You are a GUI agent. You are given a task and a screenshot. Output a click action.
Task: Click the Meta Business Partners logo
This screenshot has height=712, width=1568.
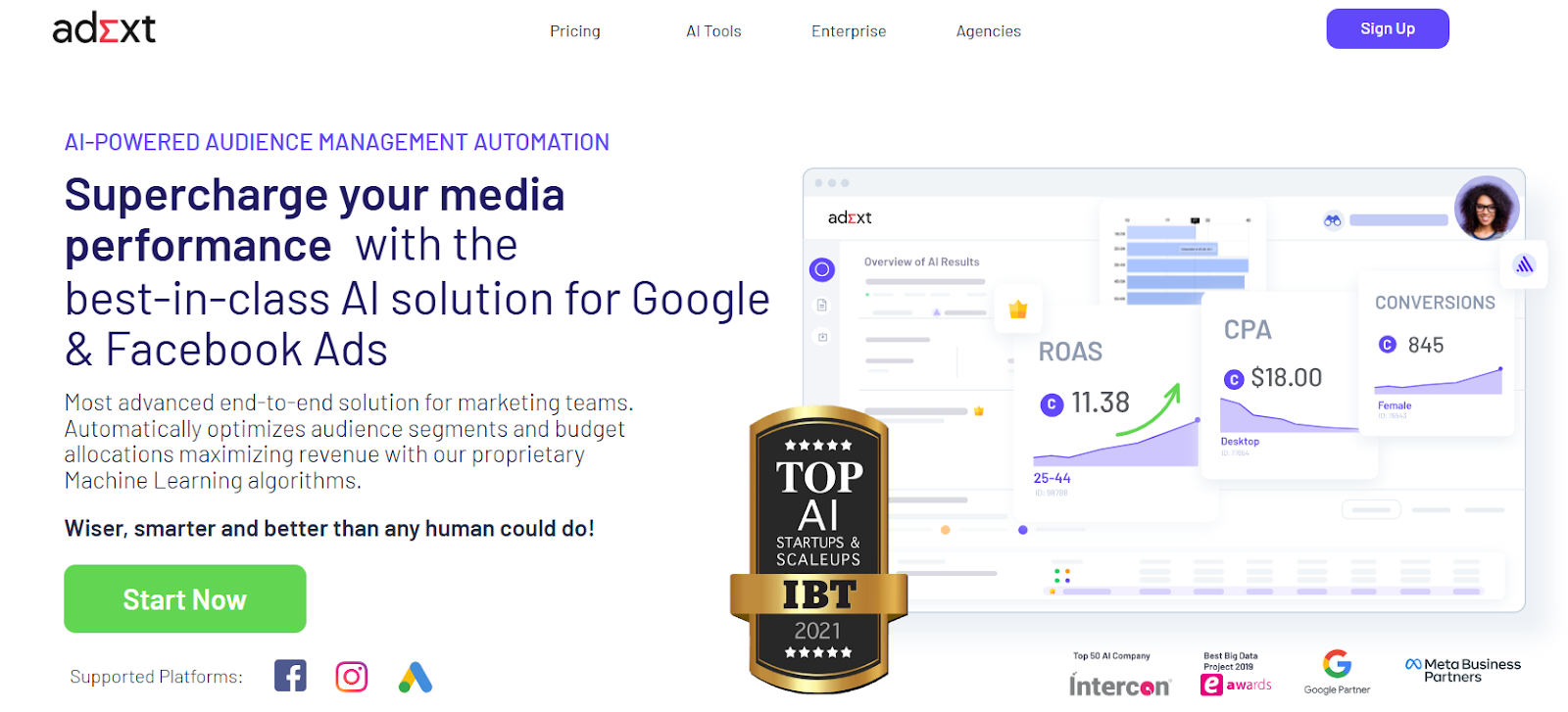[1463, 670]
